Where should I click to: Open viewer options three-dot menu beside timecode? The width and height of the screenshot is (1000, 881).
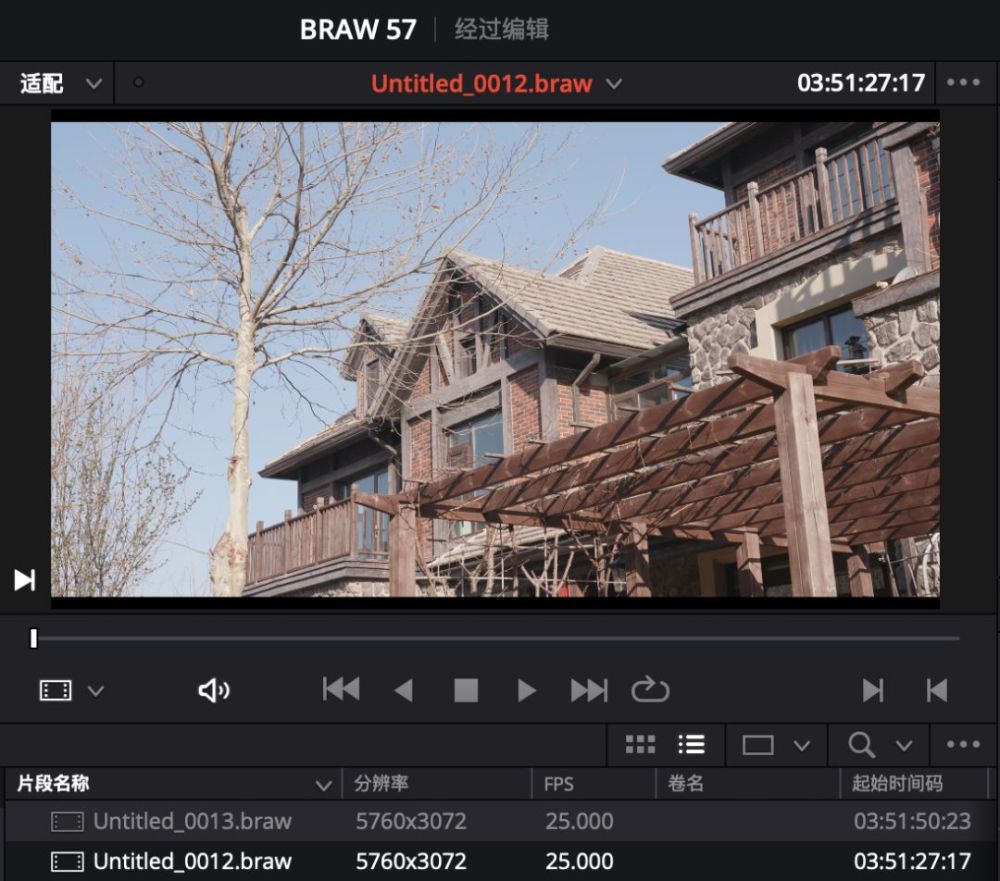[963, 82]
